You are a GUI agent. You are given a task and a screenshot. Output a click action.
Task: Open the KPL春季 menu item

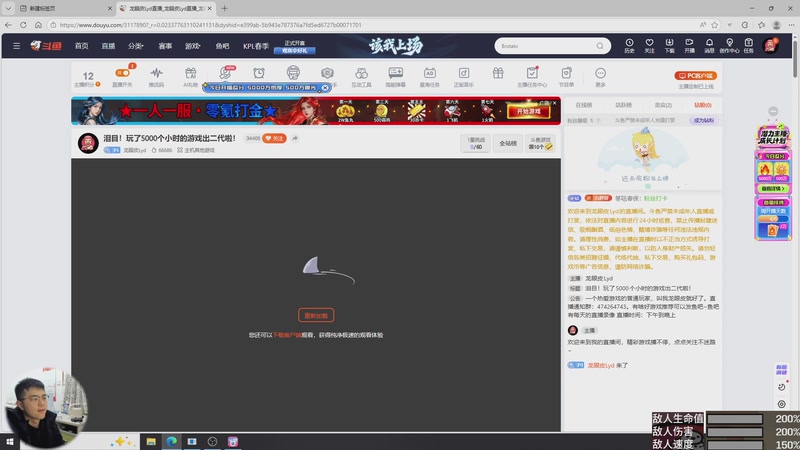point(256,46)
